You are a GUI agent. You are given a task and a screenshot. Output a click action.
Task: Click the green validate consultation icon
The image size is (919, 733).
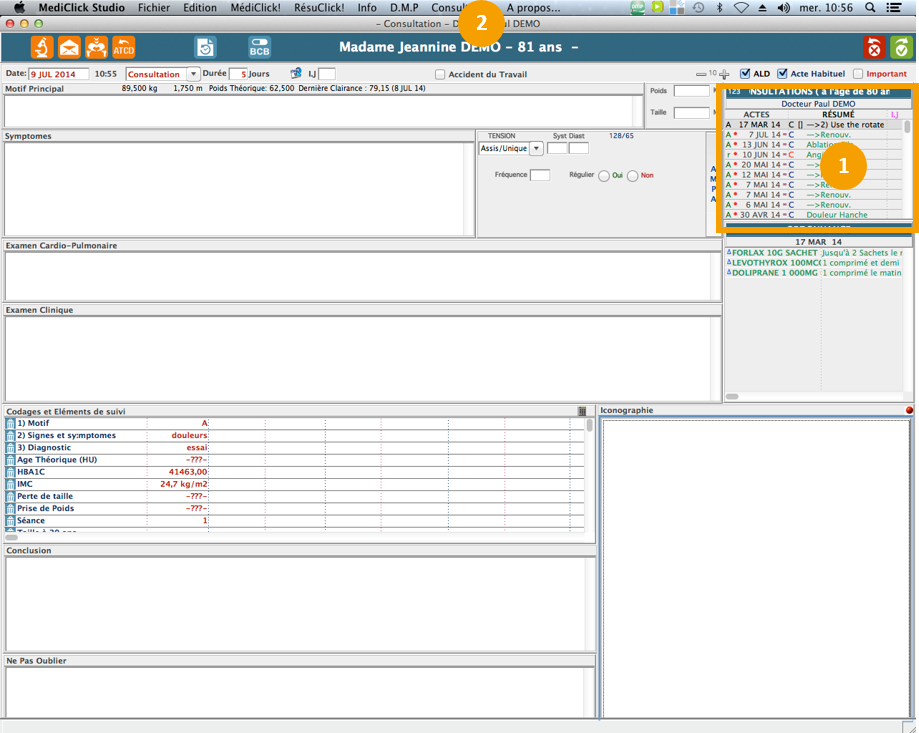[901, 47]
